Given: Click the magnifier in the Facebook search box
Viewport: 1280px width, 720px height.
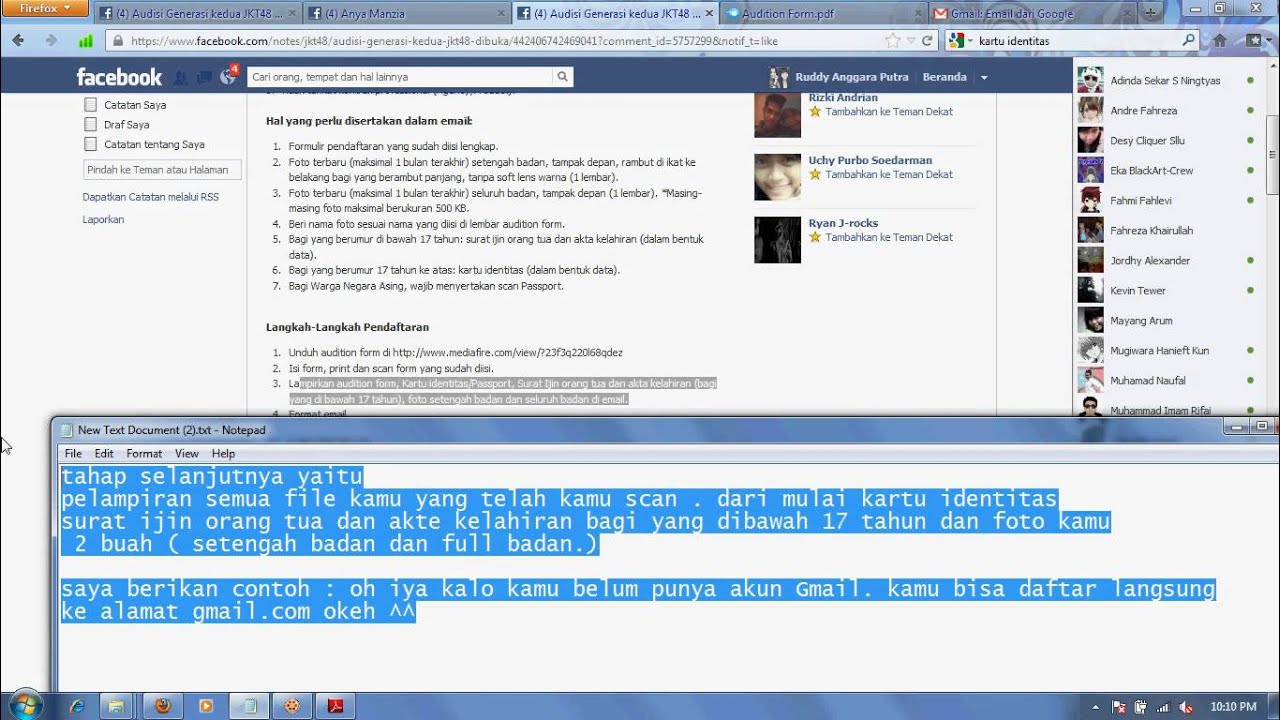Looking at the screenshot, I should click(563, 77).
